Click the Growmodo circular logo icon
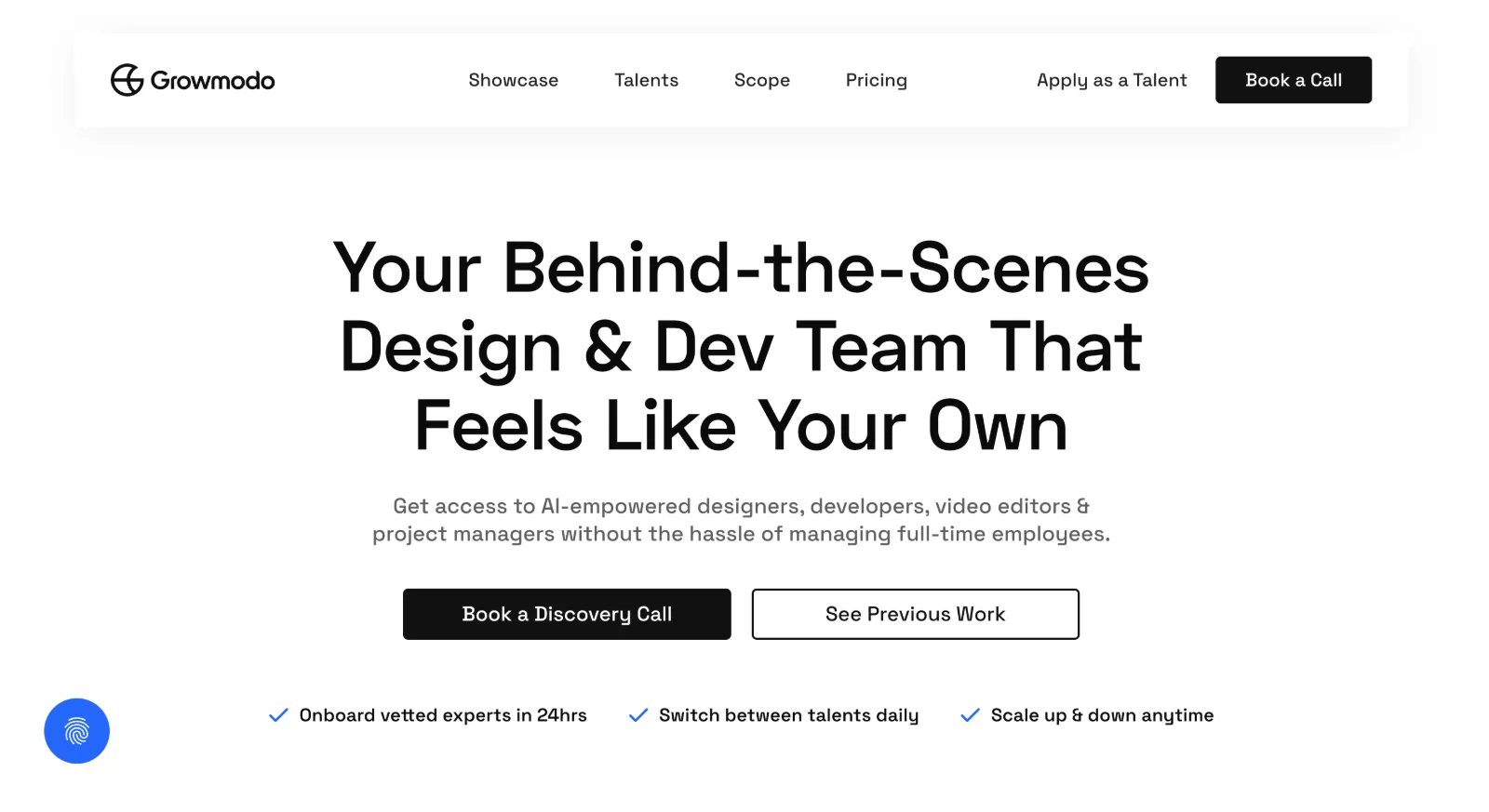Viewport: 1489px width, 812px height. [127, 80]
